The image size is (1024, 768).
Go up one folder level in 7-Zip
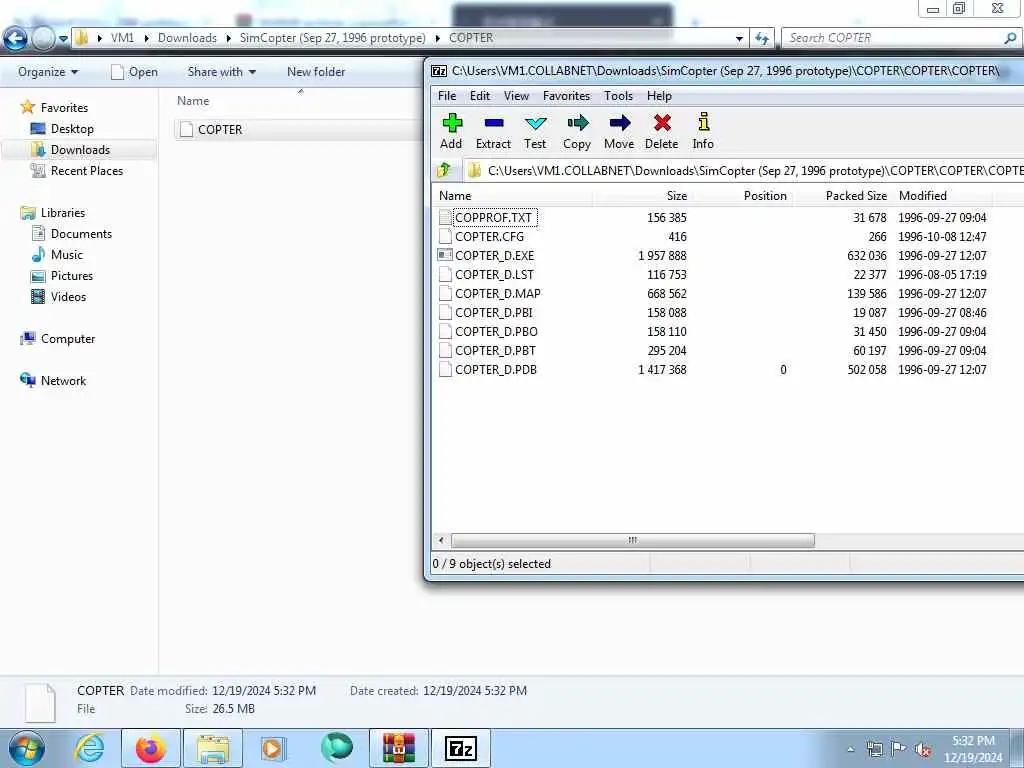(x=444, y=170)
